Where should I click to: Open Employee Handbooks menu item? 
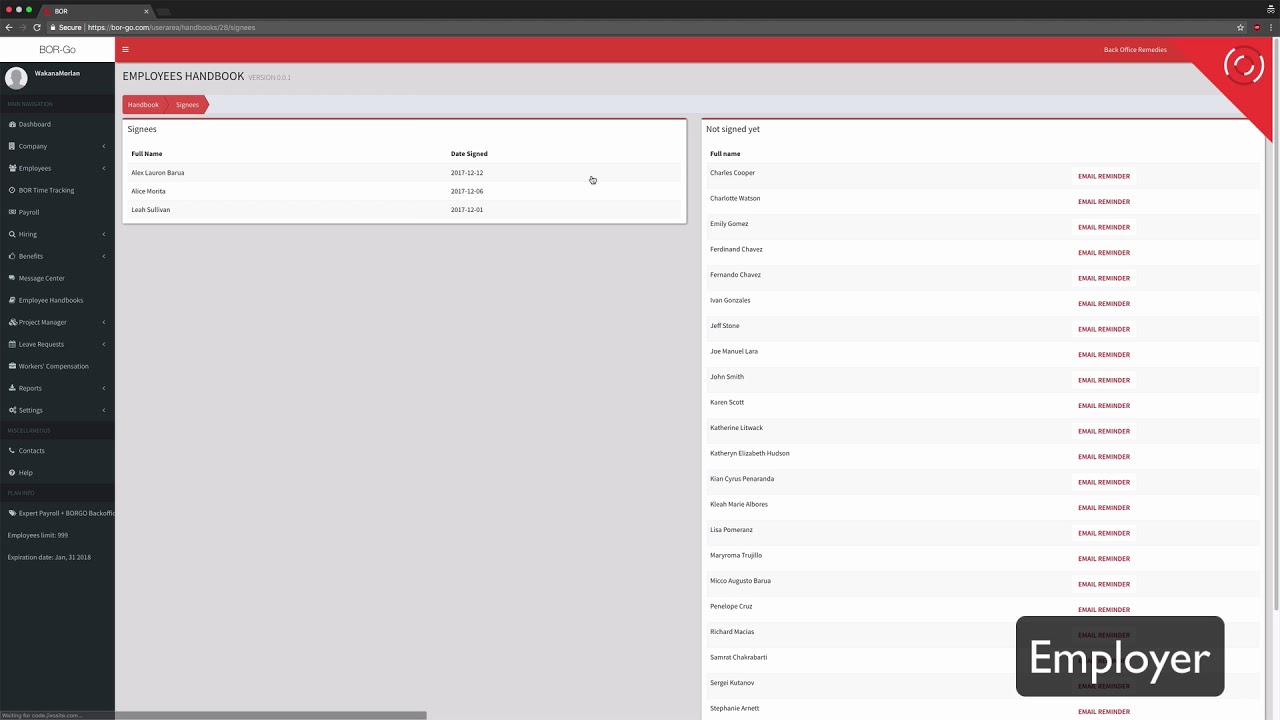(x=57, y=300)
